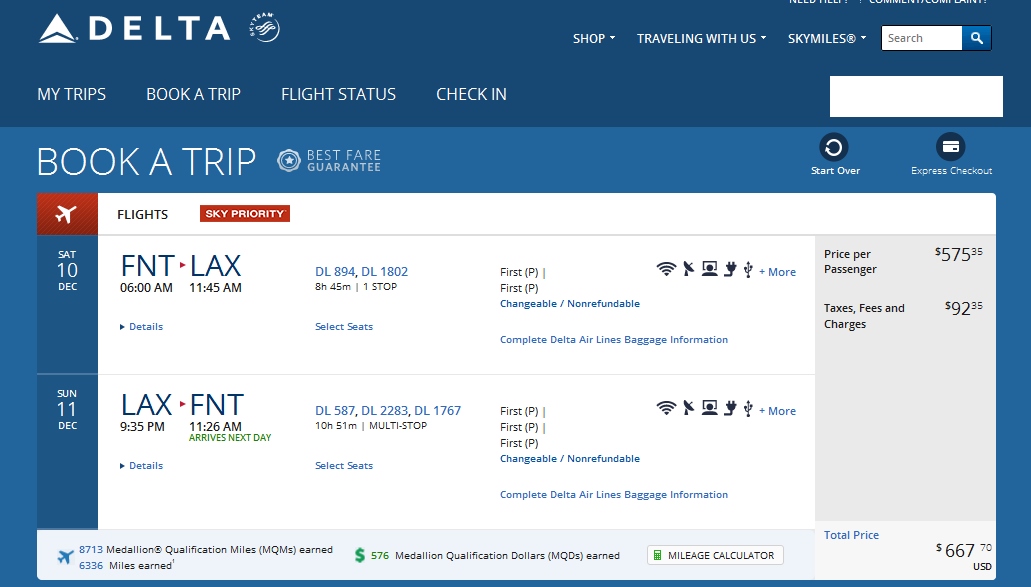The width and height of the screenshot is (1031, 587).
Task: Select Seats for the return LAX–FNT flight
Action: pyautogui.click(x=344, y=466)
